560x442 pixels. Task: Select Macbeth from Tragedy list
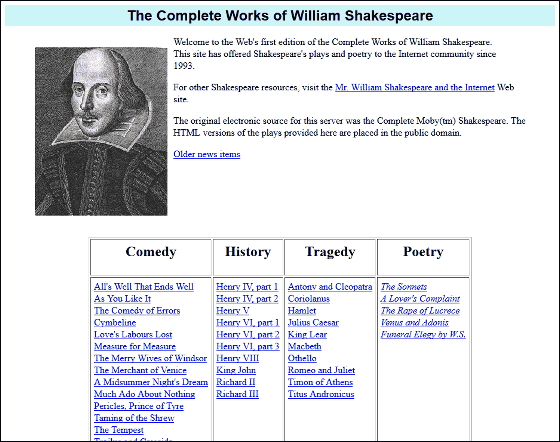point(305,346)
